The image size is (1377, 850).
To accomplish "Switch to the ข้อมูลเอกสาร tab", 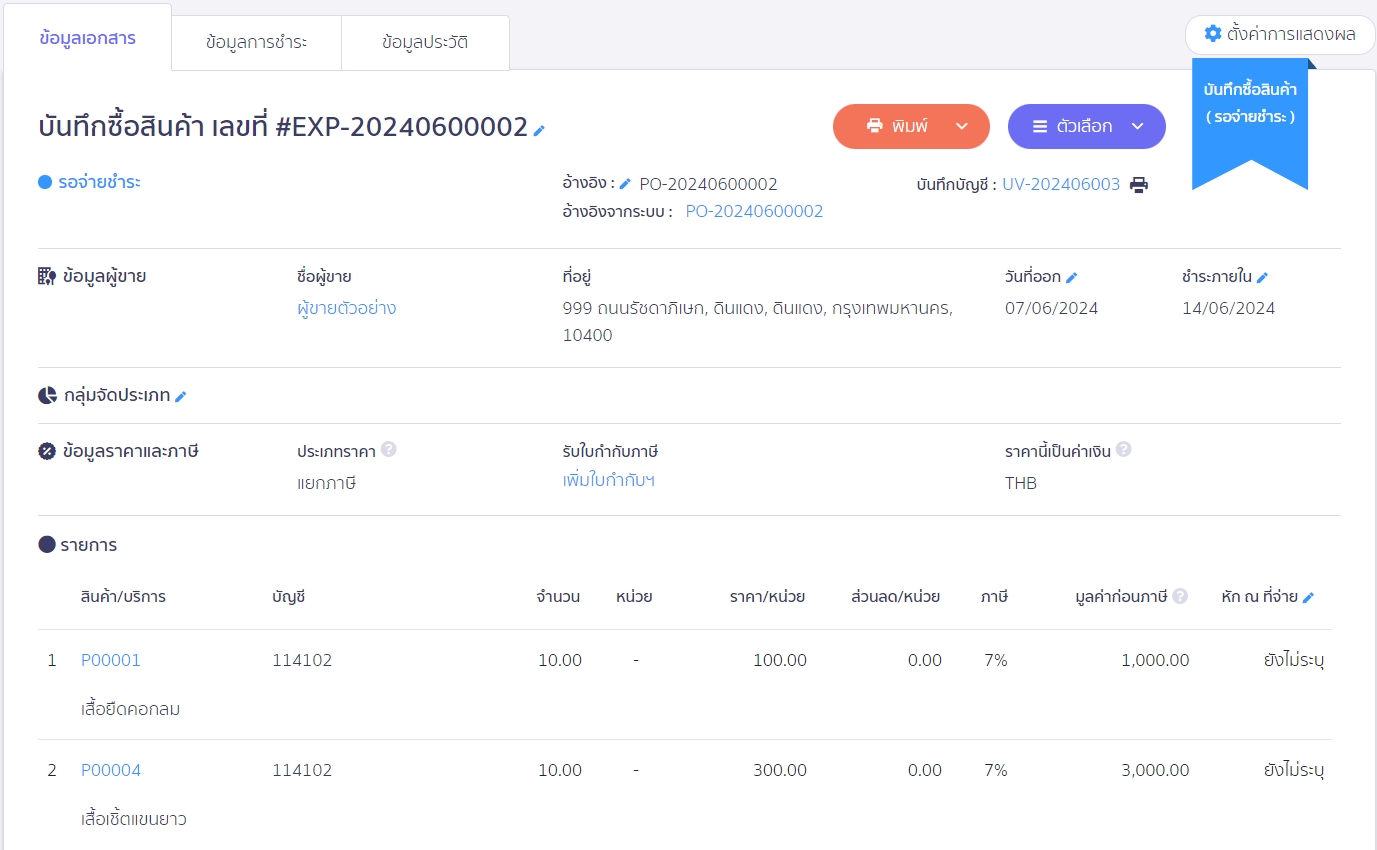I will (87, 38).
